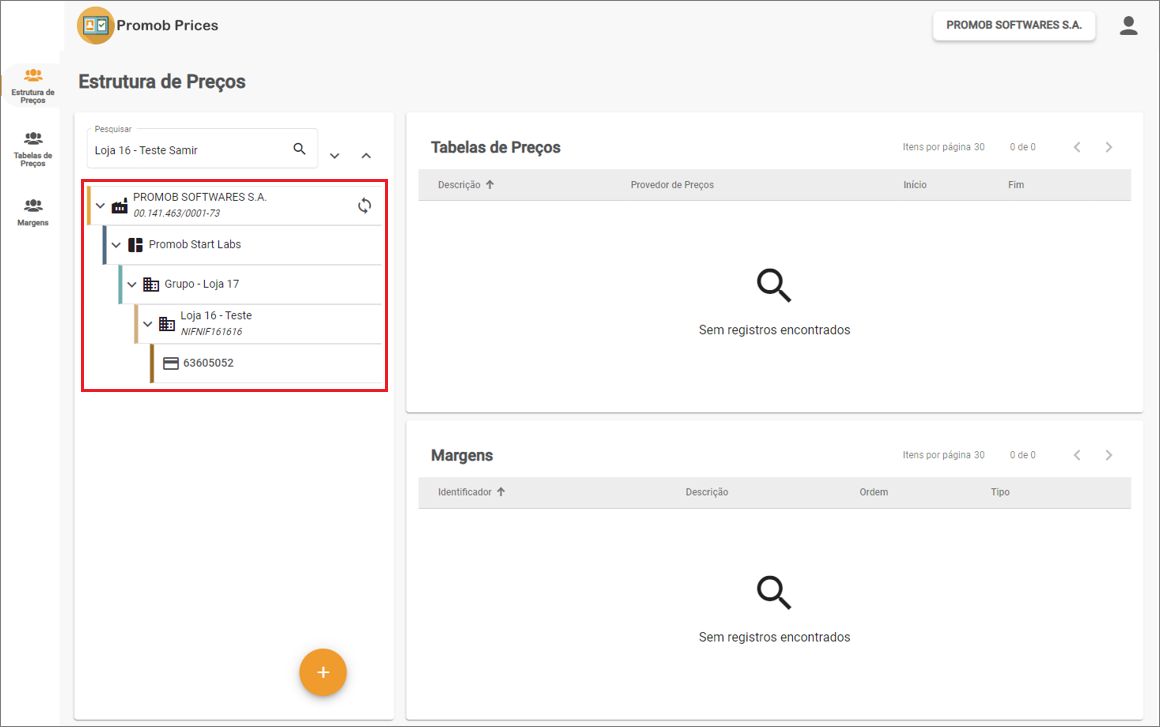This screenshot has height=727, width=1160.
Task: Click the empty-state magnifier in Tabelas de Preços
Action: pos(774,285)
